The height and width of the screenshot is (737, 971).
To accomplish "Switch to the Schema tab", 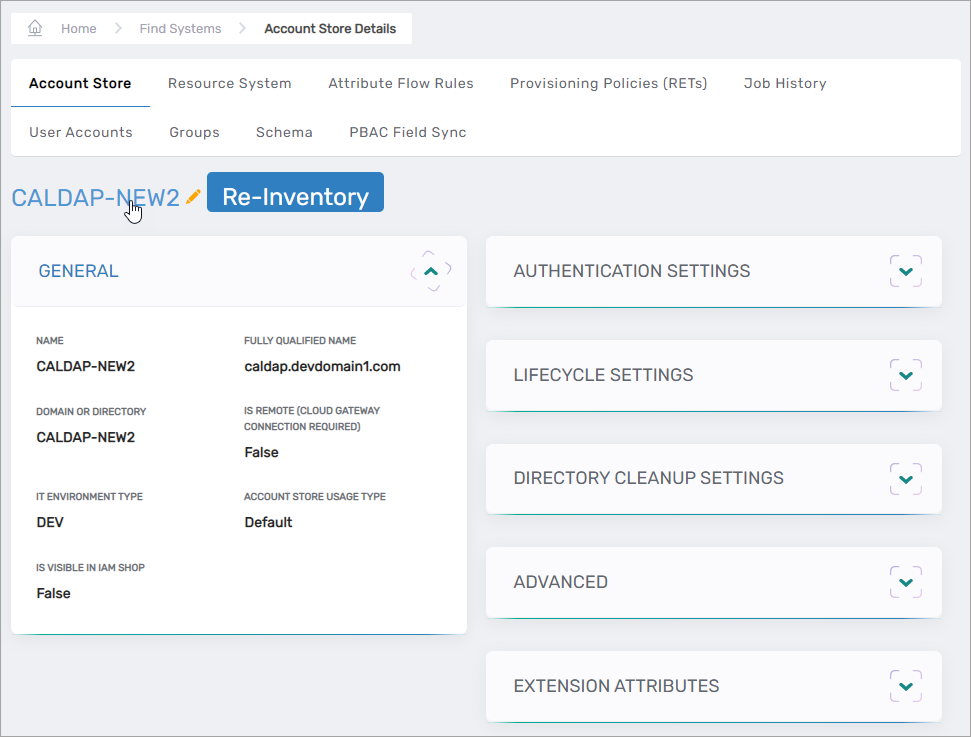I will pyautogui.click(x=284, y=132).
